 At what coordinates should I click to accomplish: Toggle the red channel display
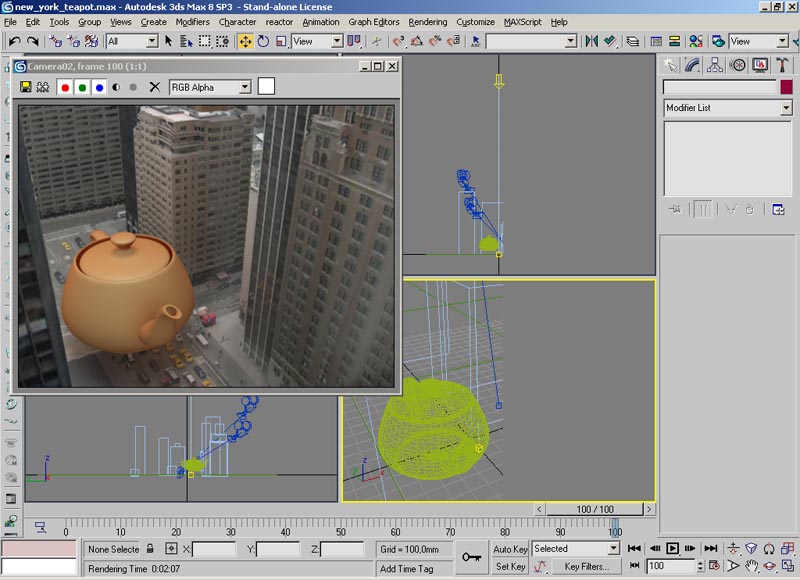pos(66,87)
